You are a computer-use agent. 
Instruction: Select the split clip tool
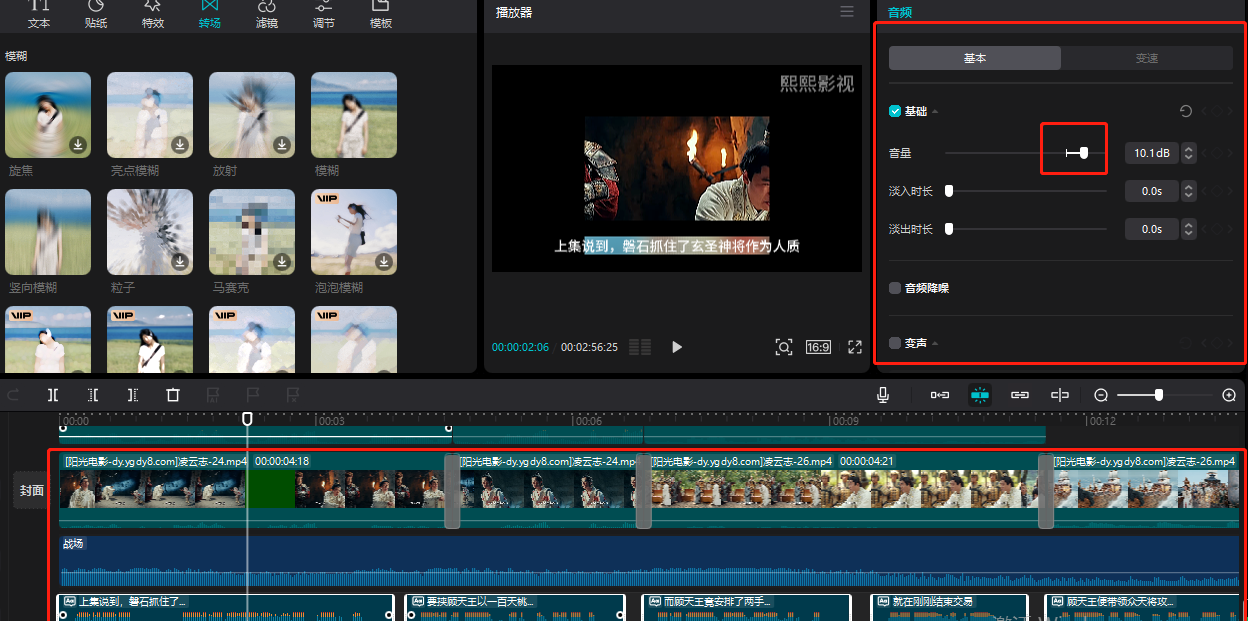coord(53,395)
